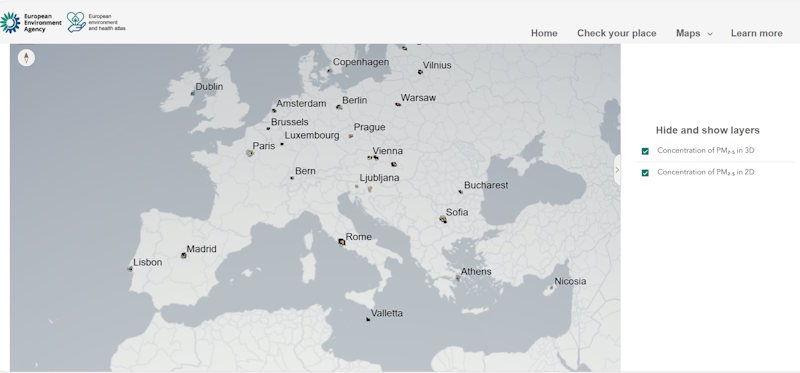The width and height of the screenshot is (800, 373).
Task: Select the Vilnius map marker
Action: click(x=420, y=72)
